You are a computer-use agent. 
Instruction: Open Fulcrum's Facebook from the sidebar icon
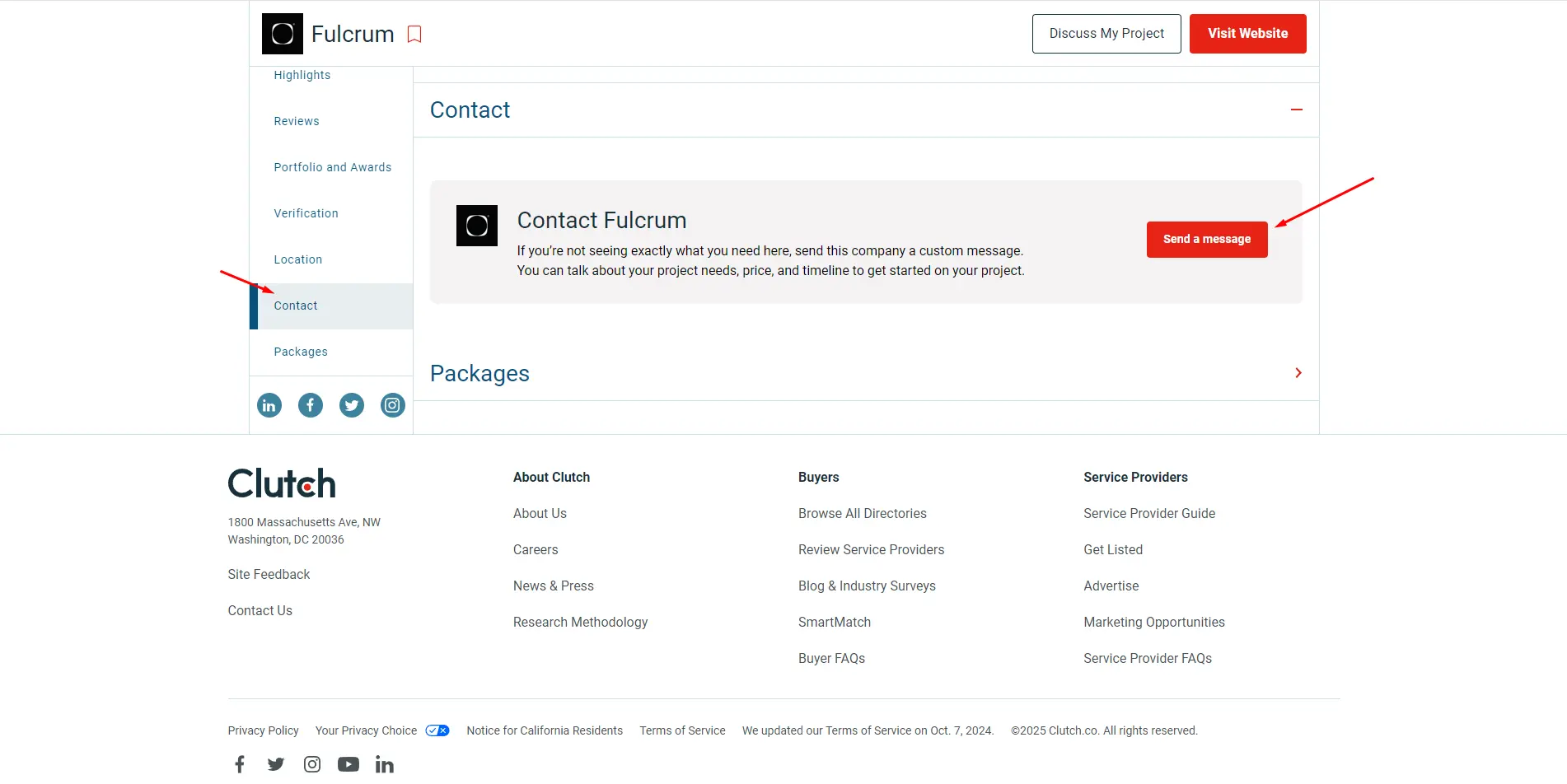click(311, 405)
